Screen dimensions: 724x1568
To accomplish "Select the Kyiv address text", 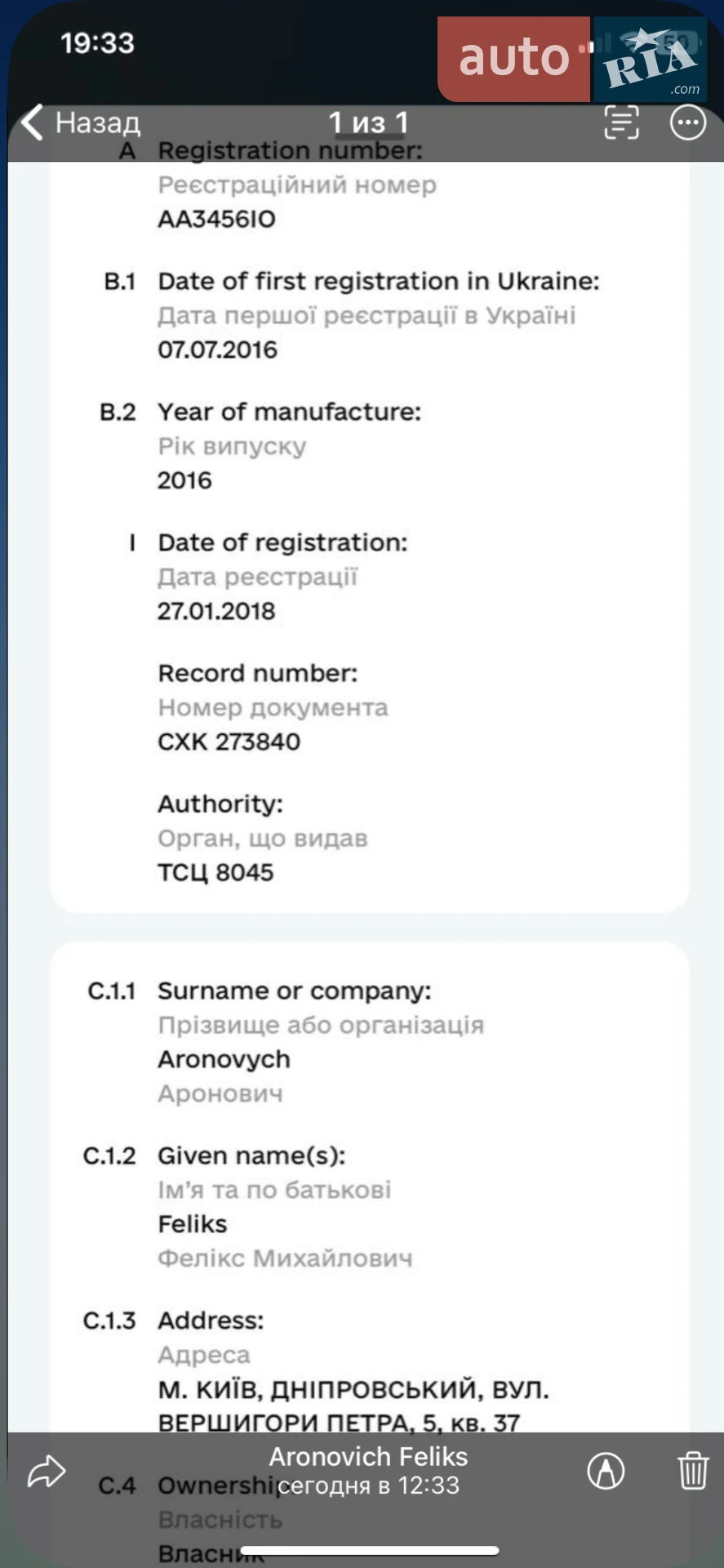I will (x=353, y=1405).
